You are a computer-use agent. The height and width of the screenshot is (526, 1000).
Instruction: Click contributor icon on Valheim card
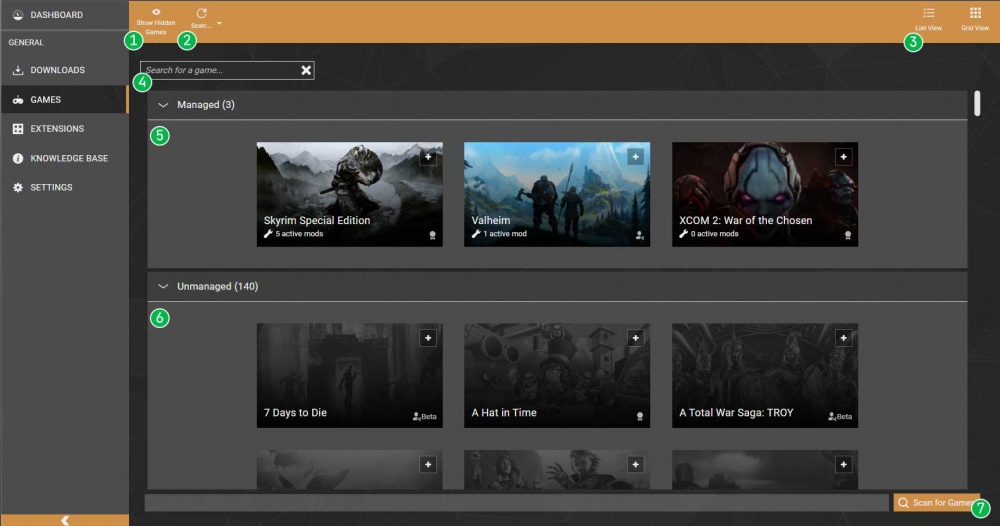coord(640,235)
